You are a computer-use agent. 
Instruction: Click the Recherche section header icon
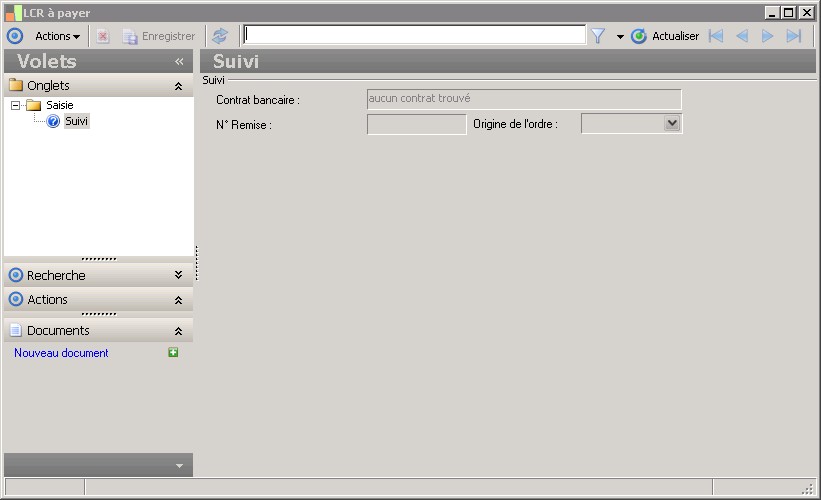[x=16, y=275]
